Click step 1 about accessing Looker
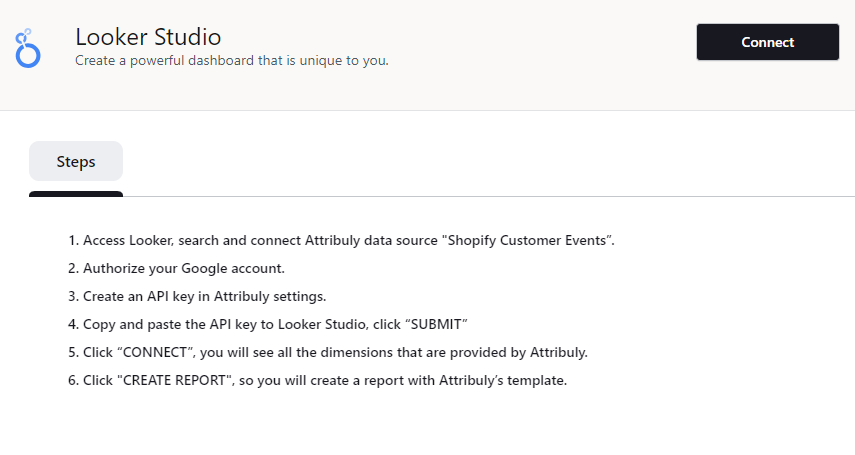The height and width of the screenshot is (455, 855). click(341, 240)
